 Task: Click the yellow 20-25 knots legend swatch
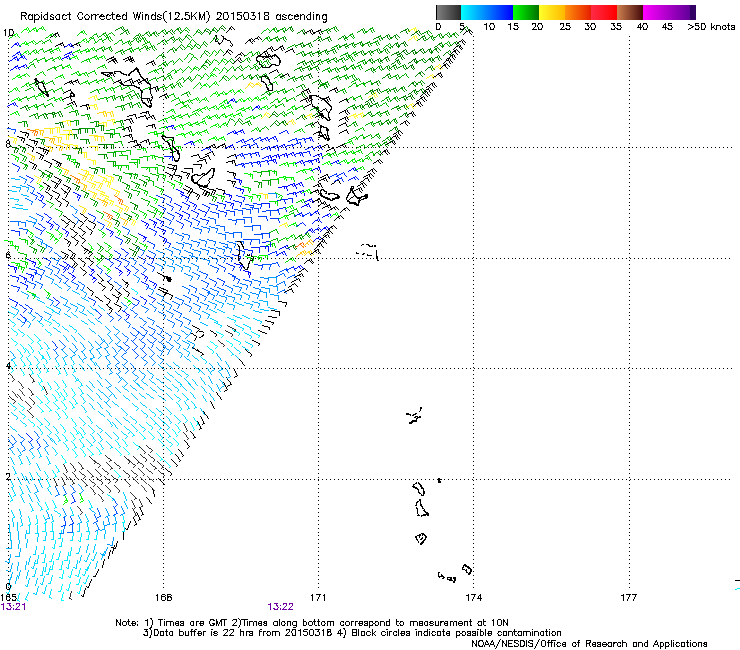point(552,12)
